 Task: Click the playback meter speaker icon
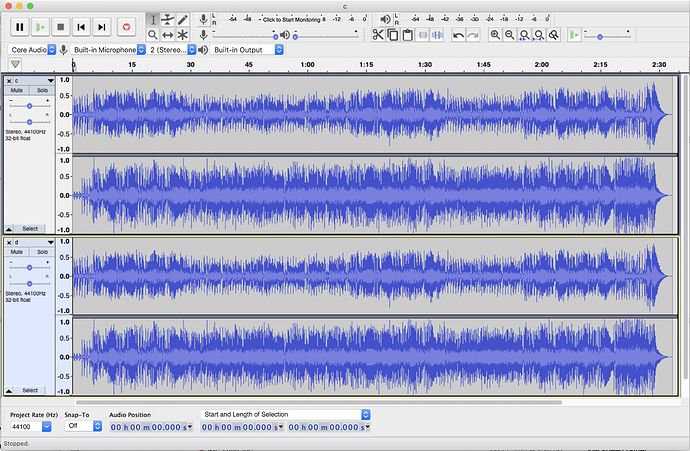(385, 19)
